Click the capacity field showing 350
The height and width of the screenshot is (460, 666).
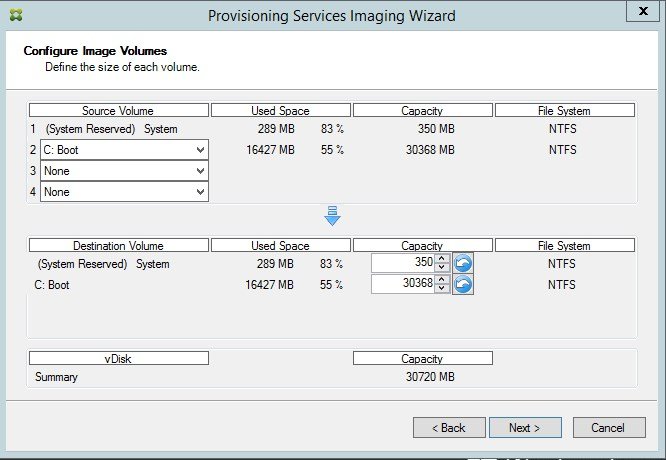coord(402,264)
